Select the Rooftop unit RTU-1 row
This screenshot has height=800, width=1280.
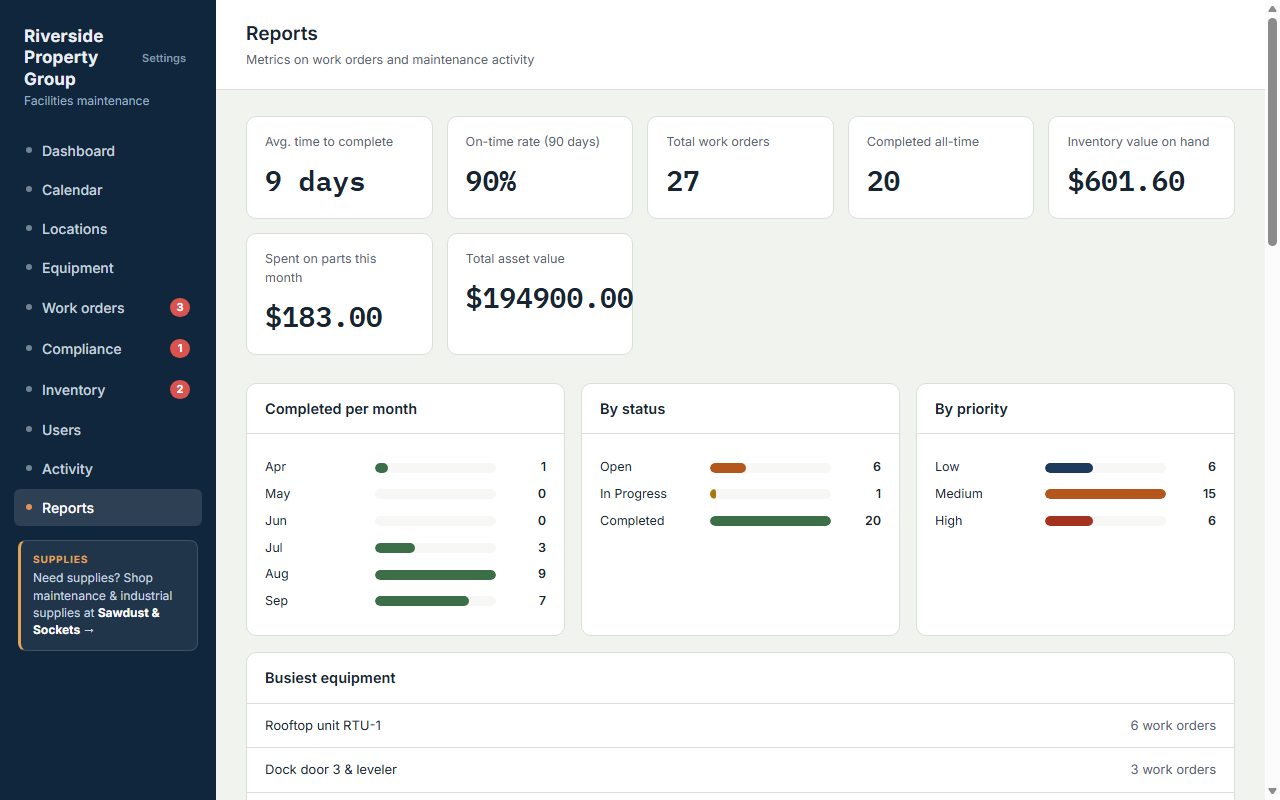coord(740,726)
